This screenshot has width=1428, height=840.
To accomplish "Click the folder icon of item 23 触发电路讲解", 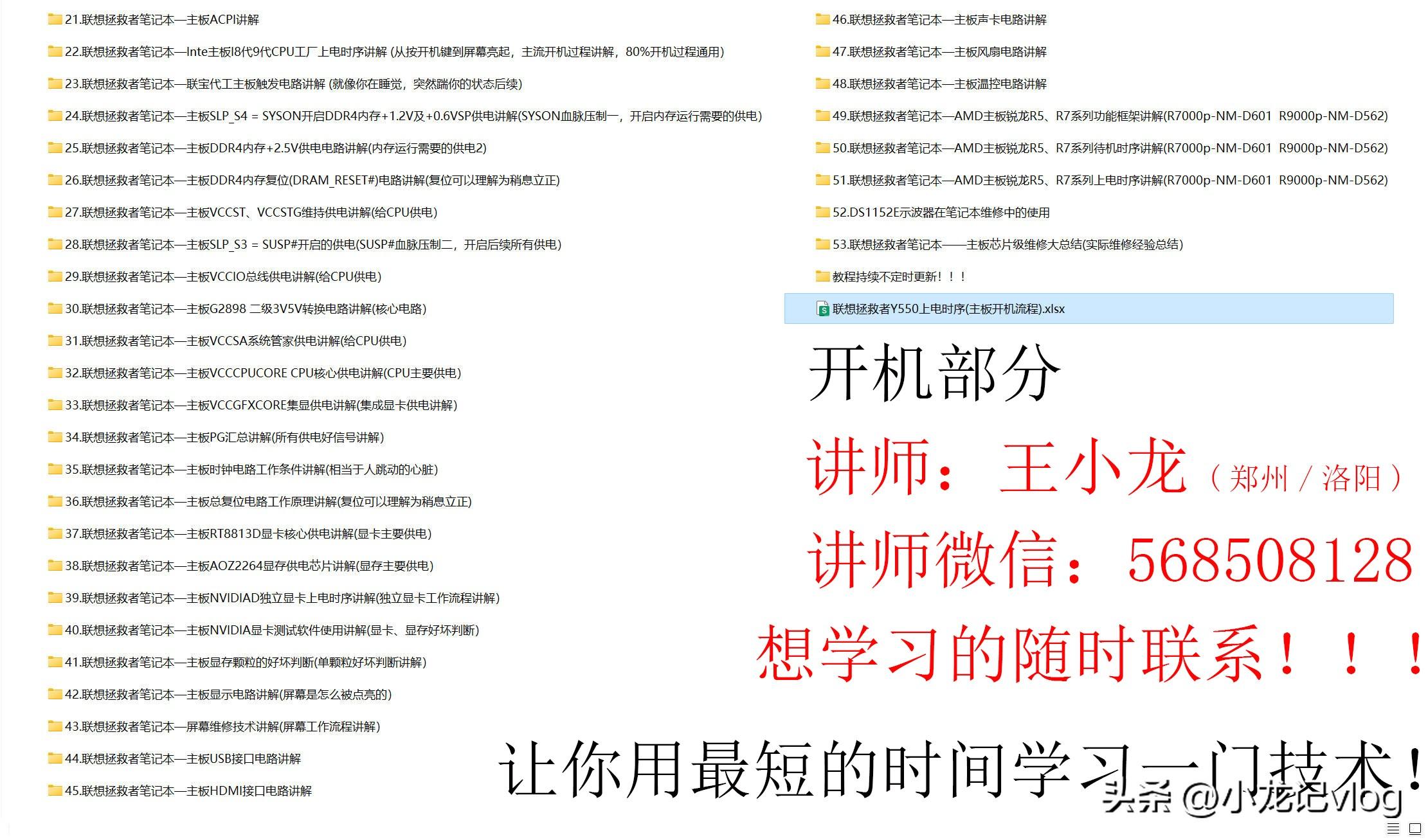I will (55, 84).
